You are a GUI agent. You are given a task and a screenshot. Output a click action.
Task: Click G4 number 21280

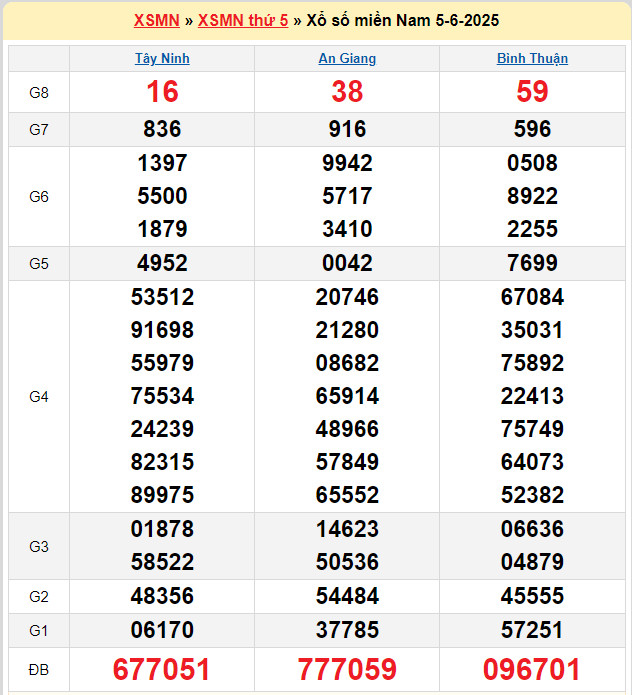pyautogui.click(x=347, y=330)
